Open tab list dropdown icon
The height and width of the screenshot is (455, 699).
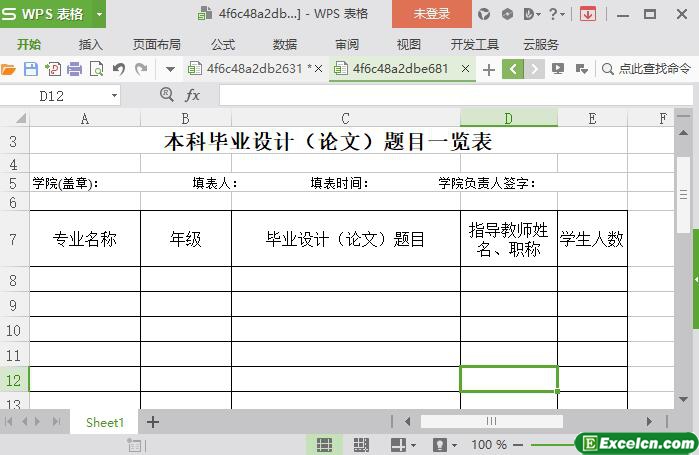(x=581, y=69)
